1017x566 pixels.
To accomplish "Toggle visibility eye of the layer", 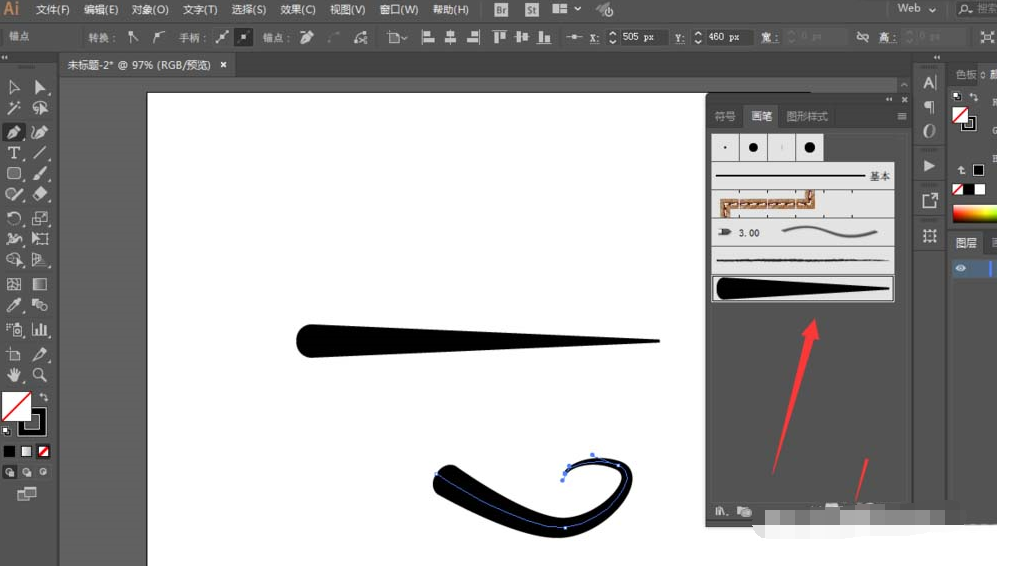I will tap(961, 268).
